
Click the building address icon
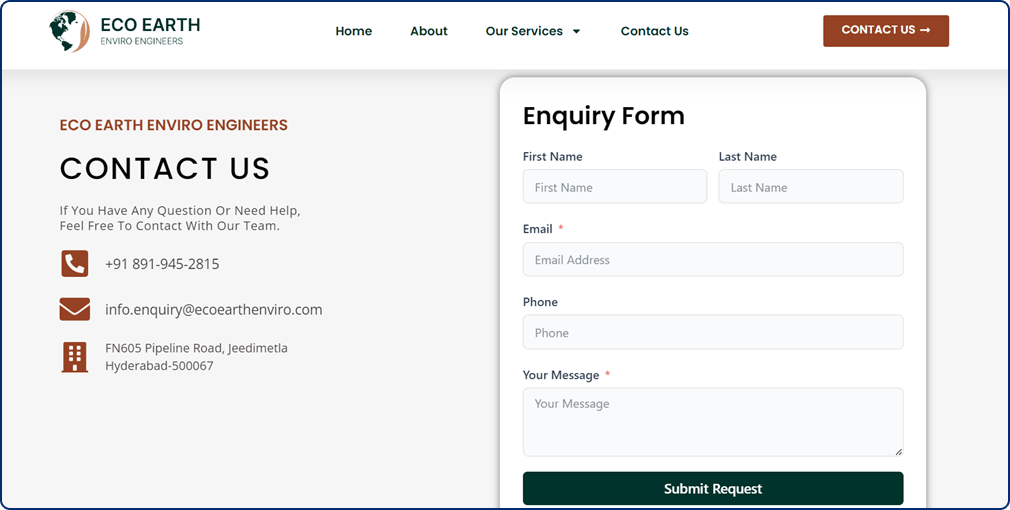75,357
